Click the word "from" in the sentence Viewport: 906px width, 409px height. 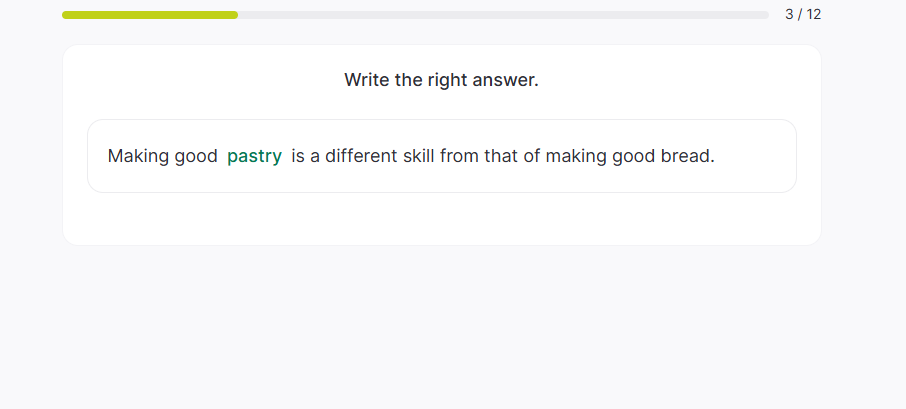click(459, 156)
